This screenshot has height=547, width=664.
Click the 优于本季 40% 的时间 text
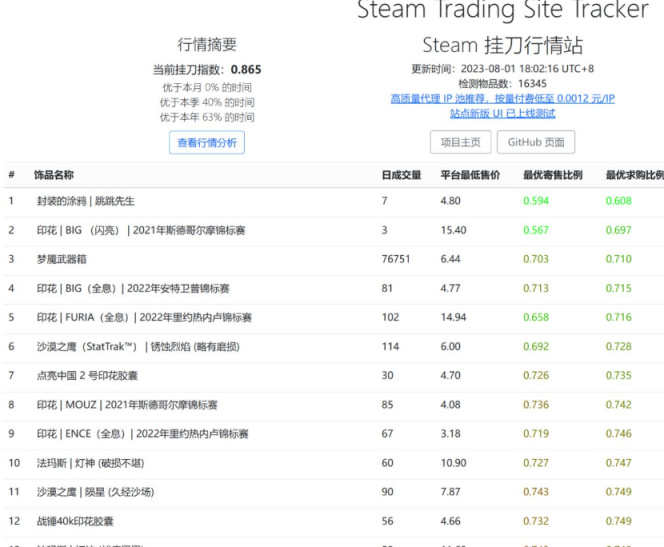pos(207,102)
